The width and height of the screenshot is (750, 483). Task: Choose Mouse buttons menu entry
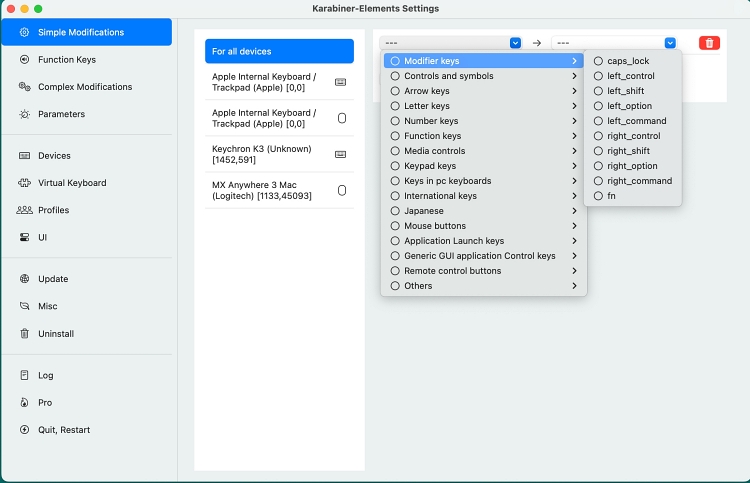tap(484, 226)
